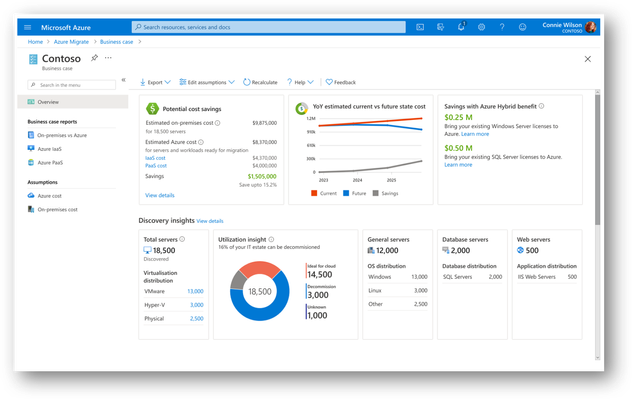Click the Database servers icon
This screenshot has width=633, height=400.
tap(446, 250)
